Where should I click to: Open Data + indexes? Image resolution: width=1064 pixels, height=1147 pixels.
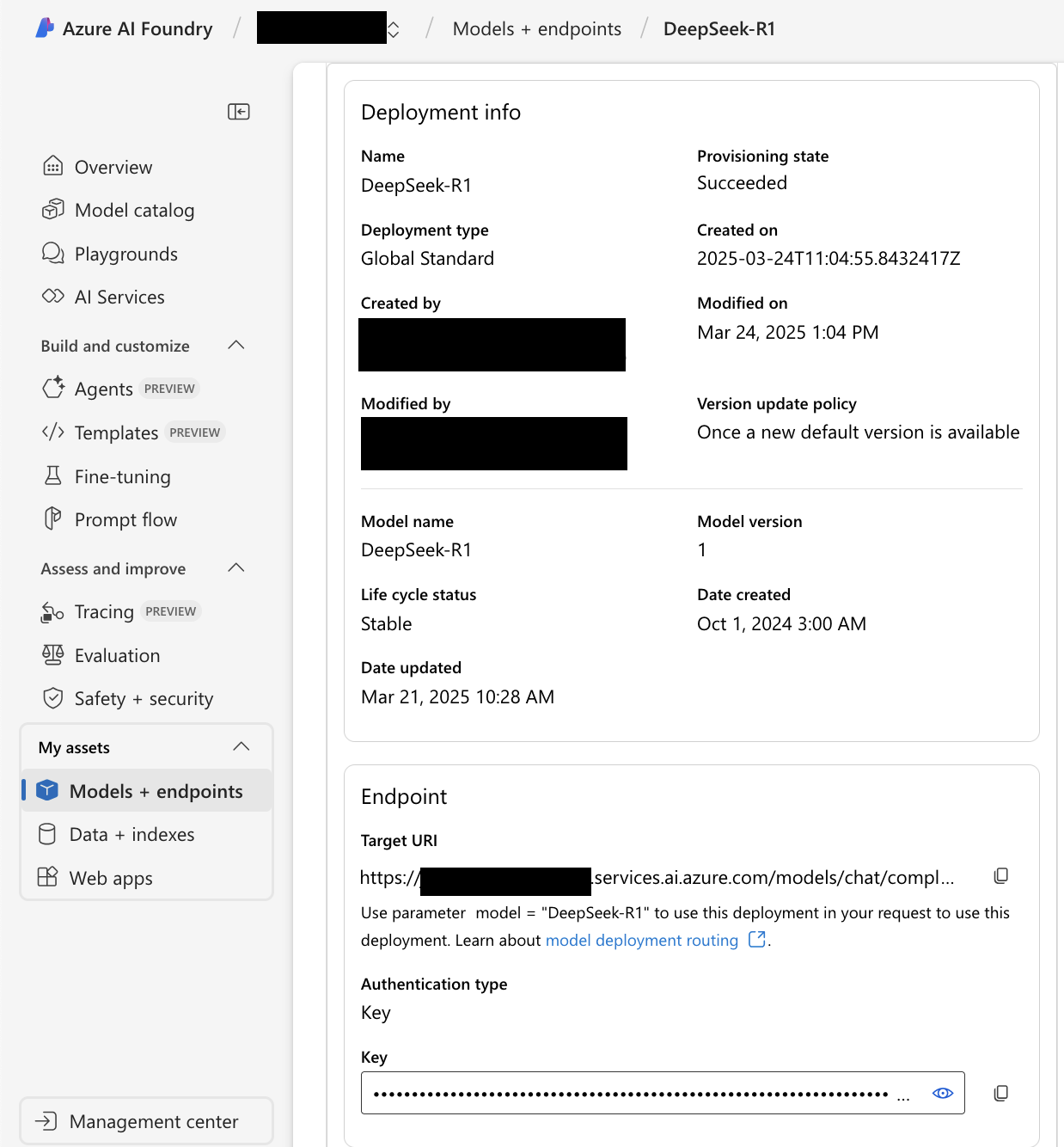click(131, 834)
